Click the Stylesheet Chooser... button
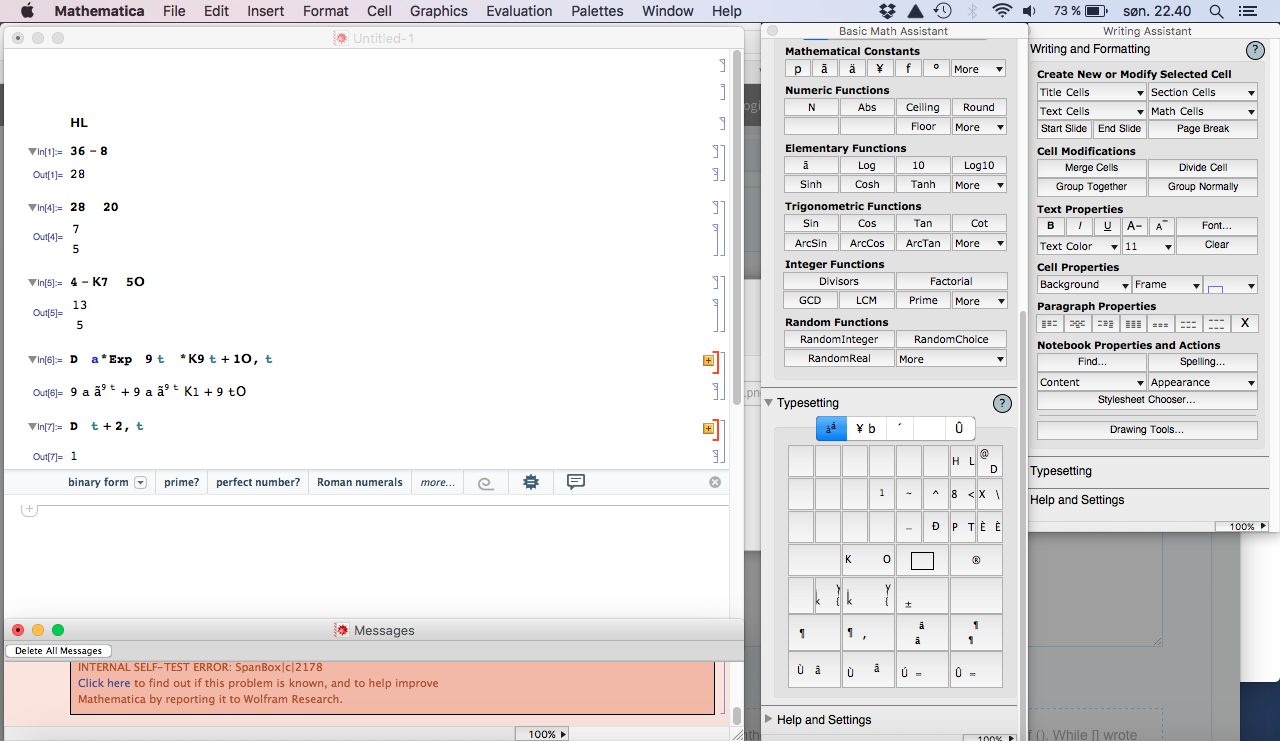This screenshot has height=741, width=1280. [1147, 400]
